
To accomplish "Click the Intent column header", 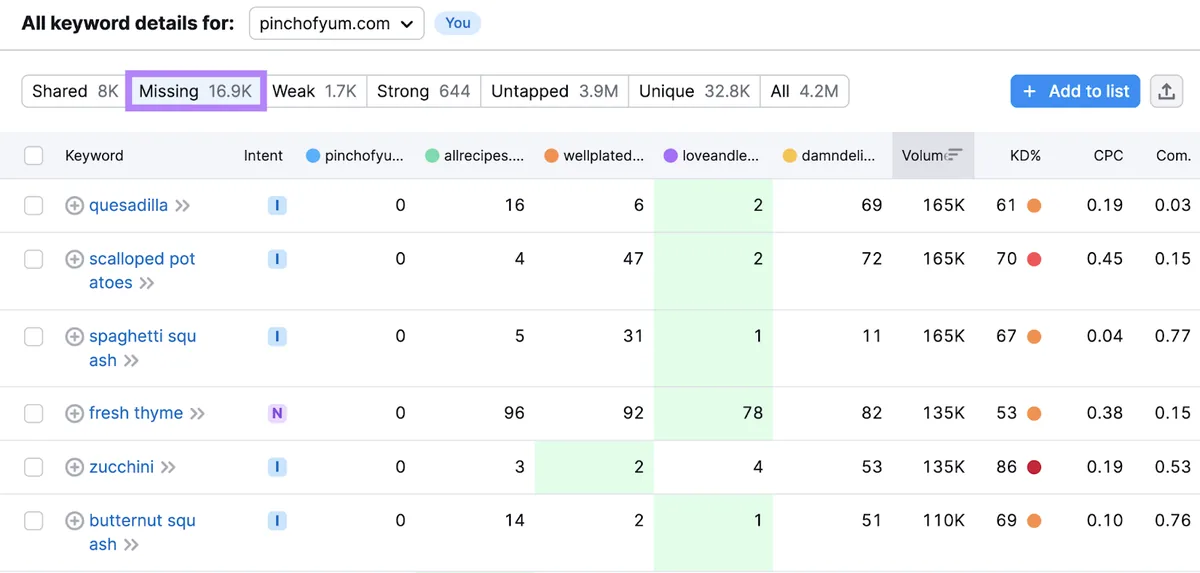I will tap(263, 156).
